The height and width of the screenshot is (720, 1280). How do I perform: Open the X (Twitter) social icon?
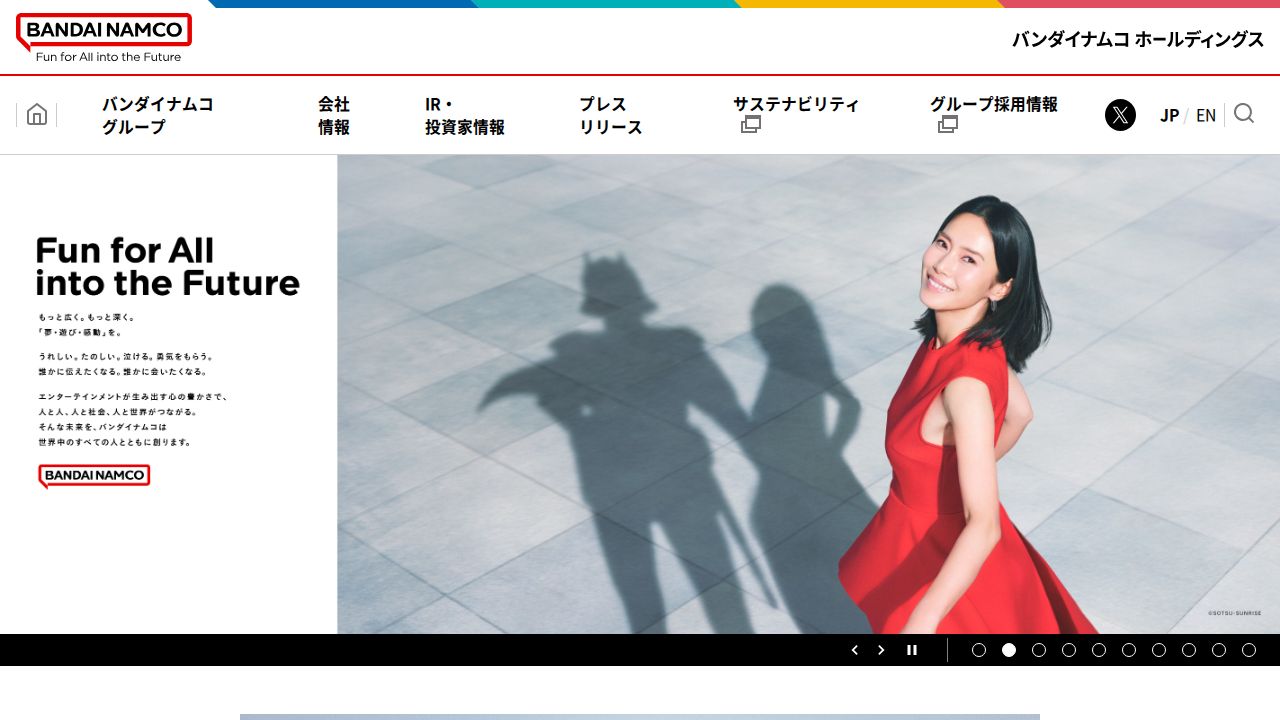(x=1120, y=115)
